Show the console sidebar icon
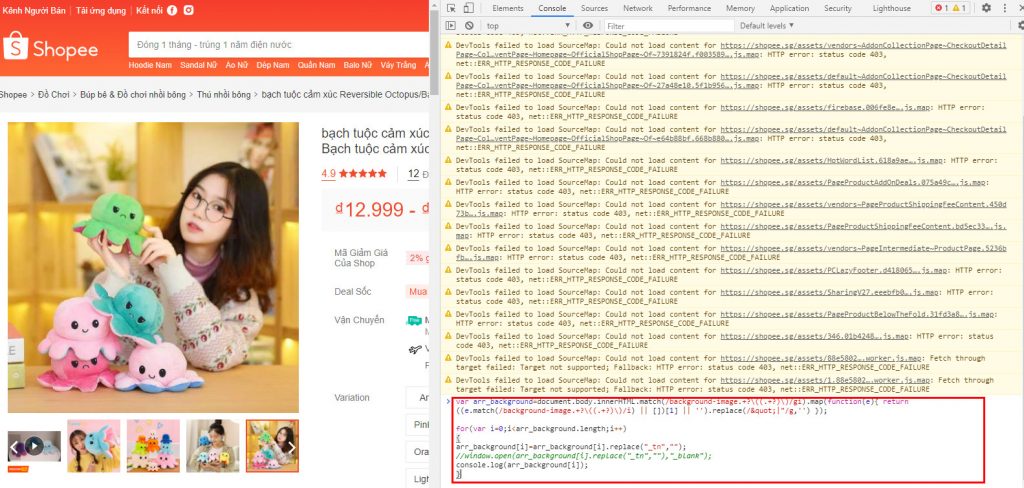1024x488 pixels. point(451,25)
